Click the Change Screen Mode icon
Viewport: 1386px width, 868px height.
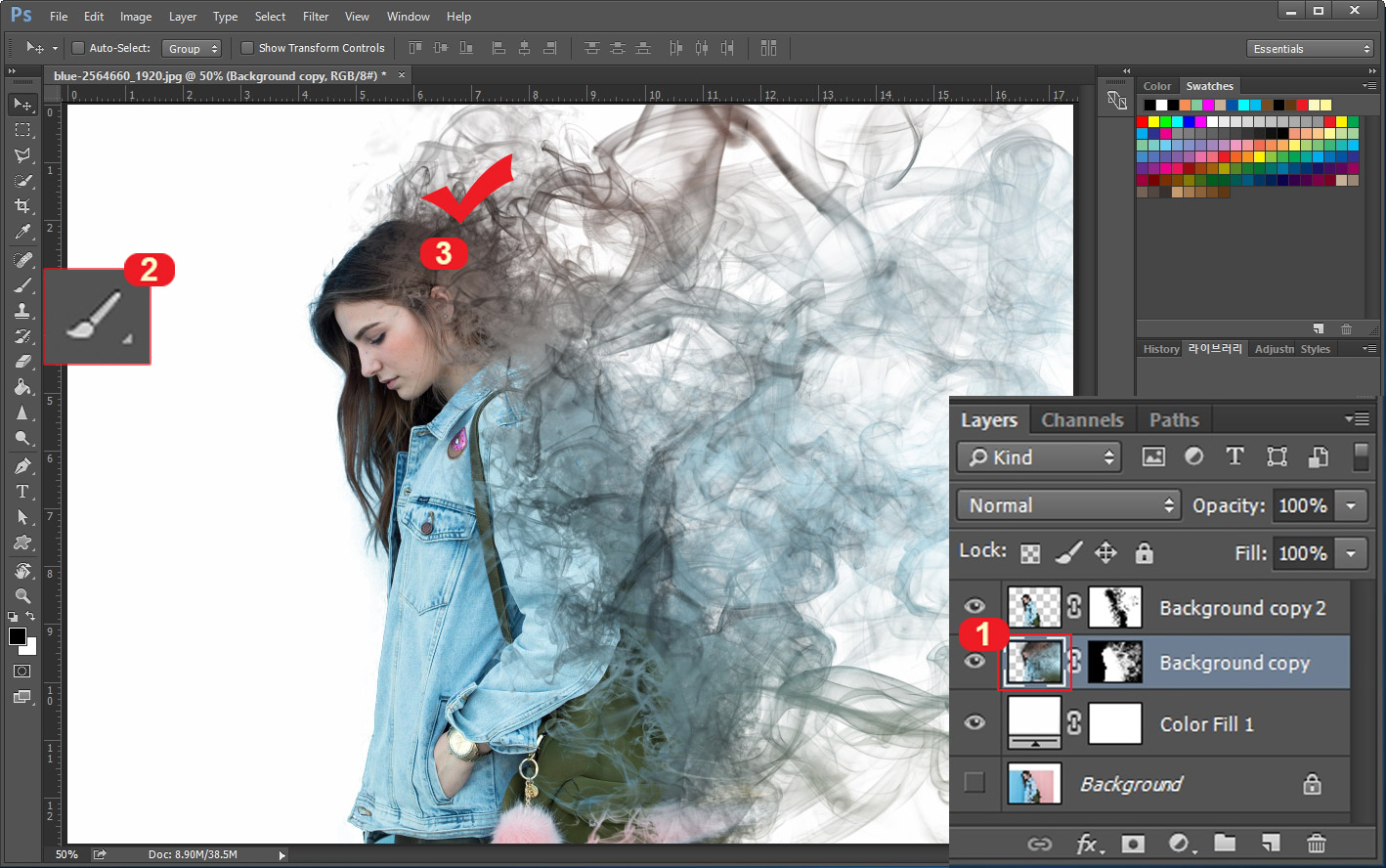coord(22,697)
